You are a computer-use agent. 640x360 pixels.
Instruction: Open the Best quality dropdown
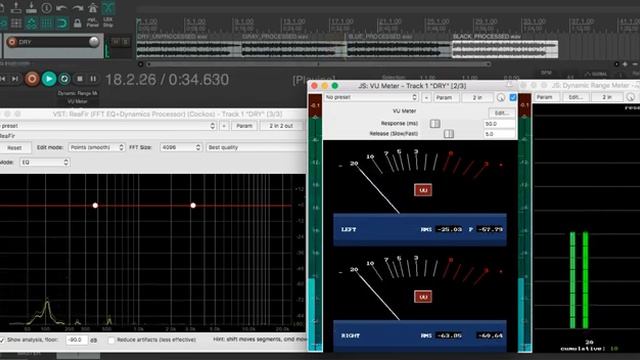point(256,147)
